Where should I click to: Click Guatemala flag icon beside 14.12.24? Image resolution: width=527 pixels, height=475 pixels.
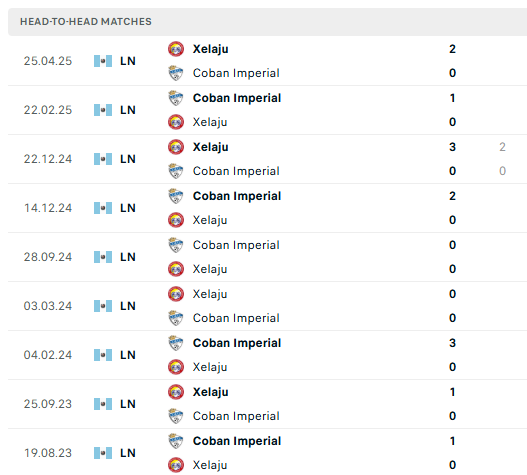pyautogui.click(x=103, y=208)
